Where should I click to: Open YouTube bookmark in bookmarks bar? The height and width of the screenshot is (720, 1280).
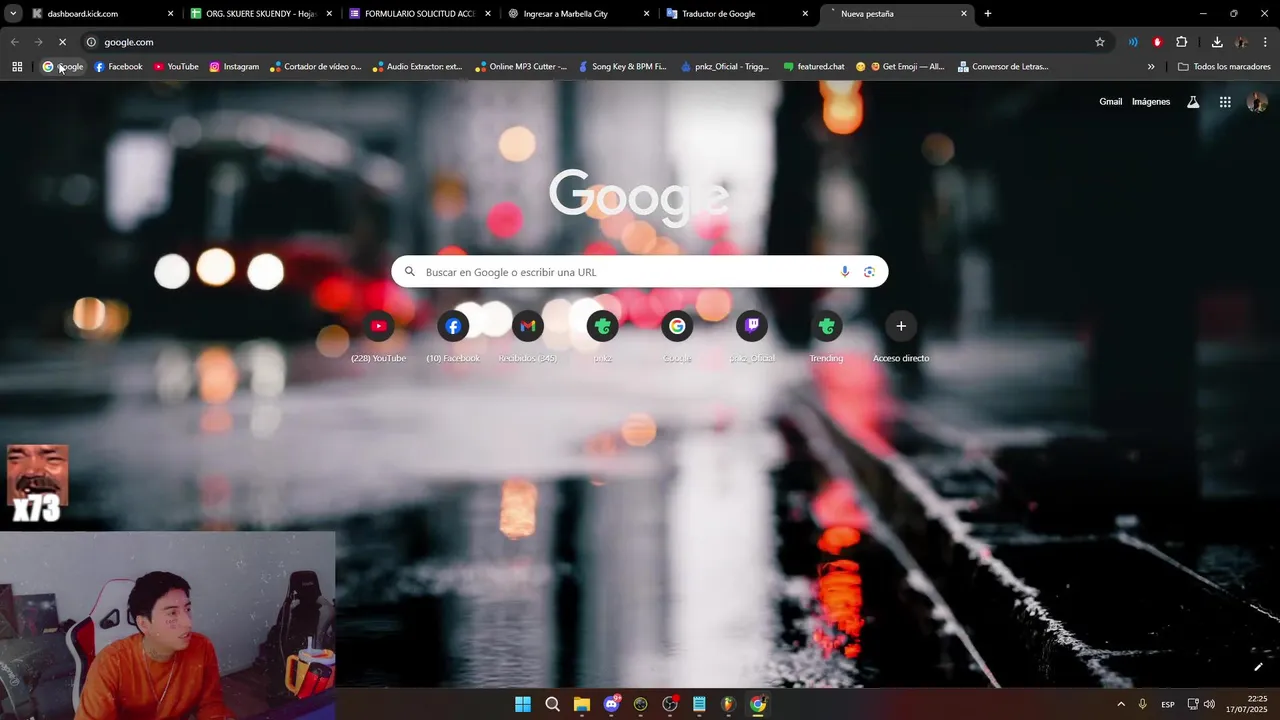[x=176, y=67]
